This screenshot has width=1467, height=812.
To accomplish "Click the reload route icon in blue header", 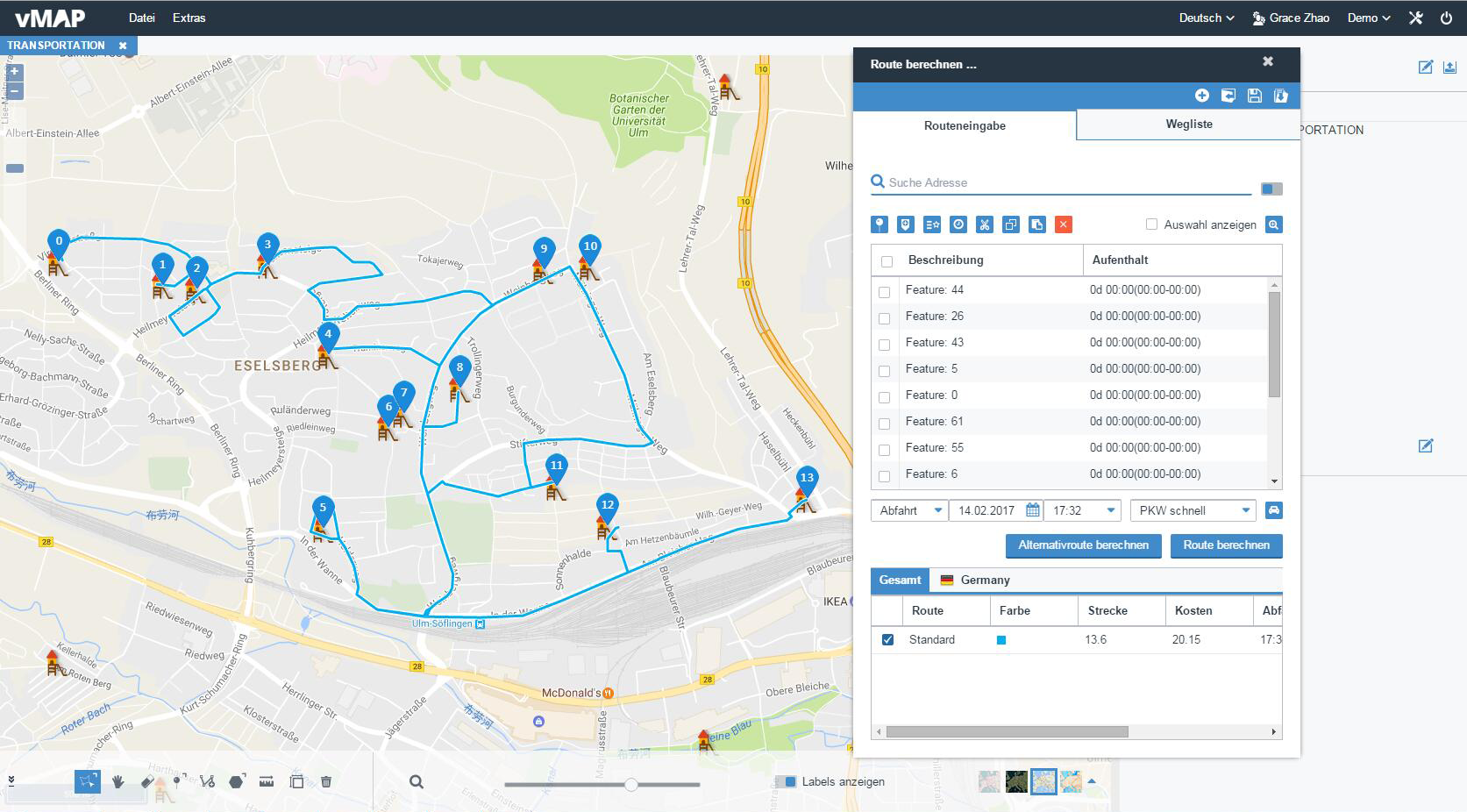I will coord(1228,96).
